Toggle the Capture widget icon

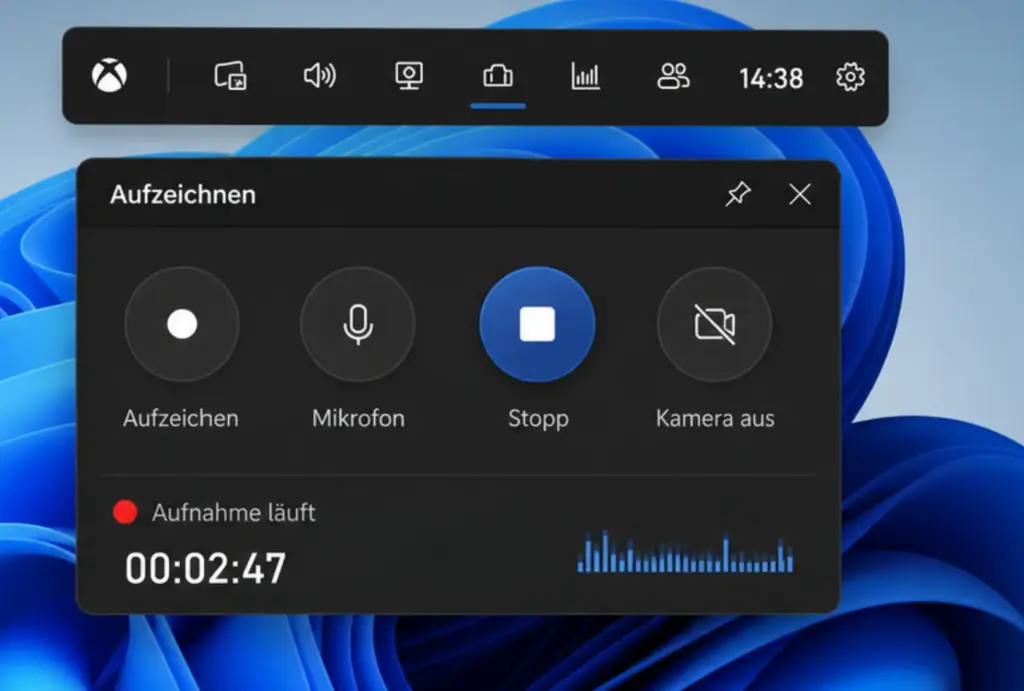tap(498, 76)
